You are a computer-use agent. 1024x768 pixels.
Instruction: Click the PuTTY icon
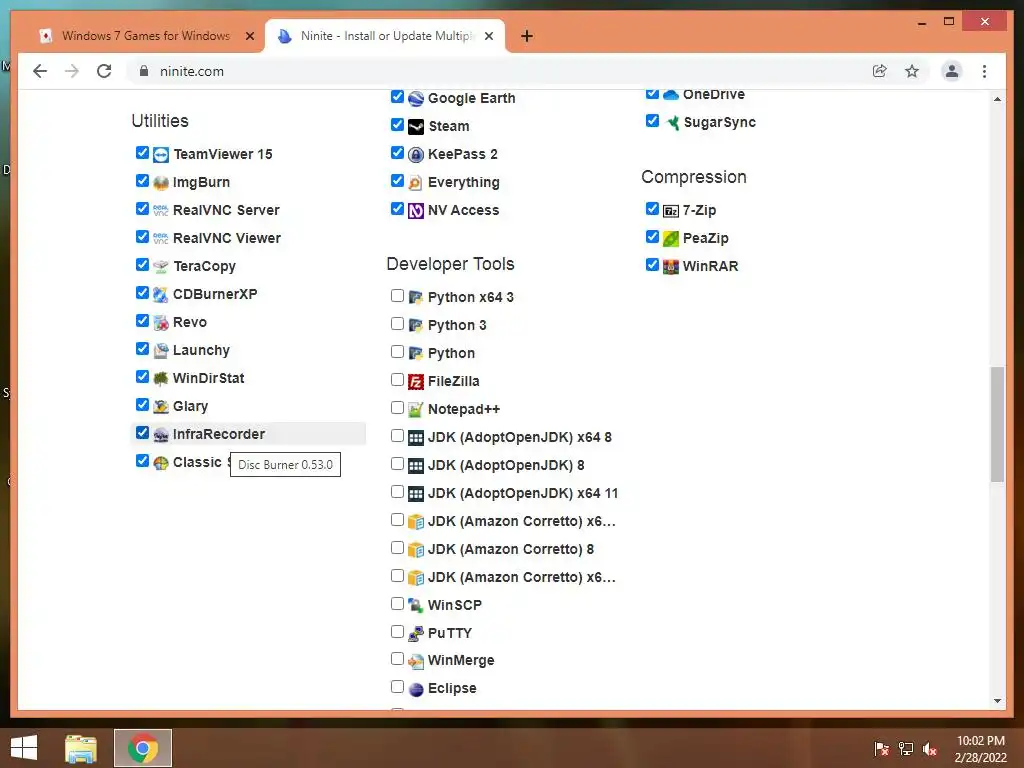pos(416,633)
